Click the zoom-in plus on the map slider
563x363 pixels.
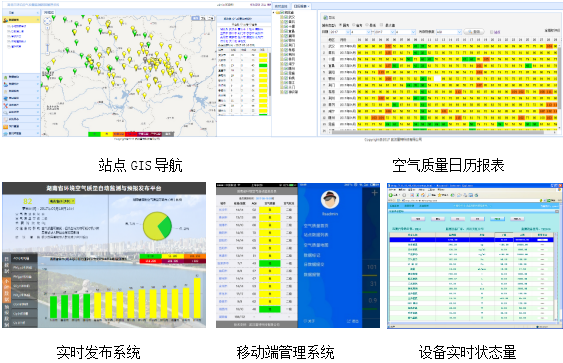(x=47, y=28)
